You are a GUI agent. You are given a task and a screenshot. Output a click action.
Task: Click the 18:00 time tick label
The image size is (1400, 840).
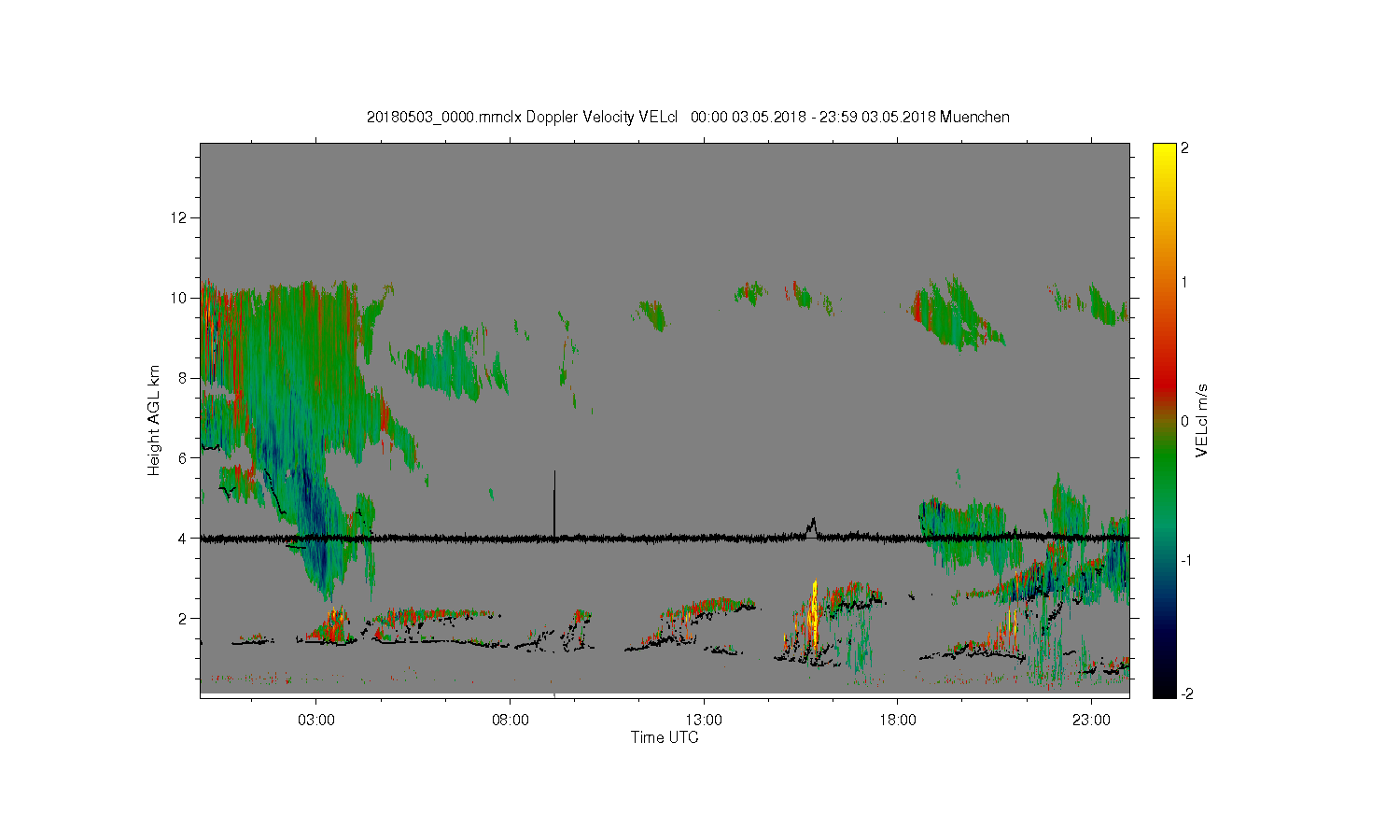pos(898,721)
